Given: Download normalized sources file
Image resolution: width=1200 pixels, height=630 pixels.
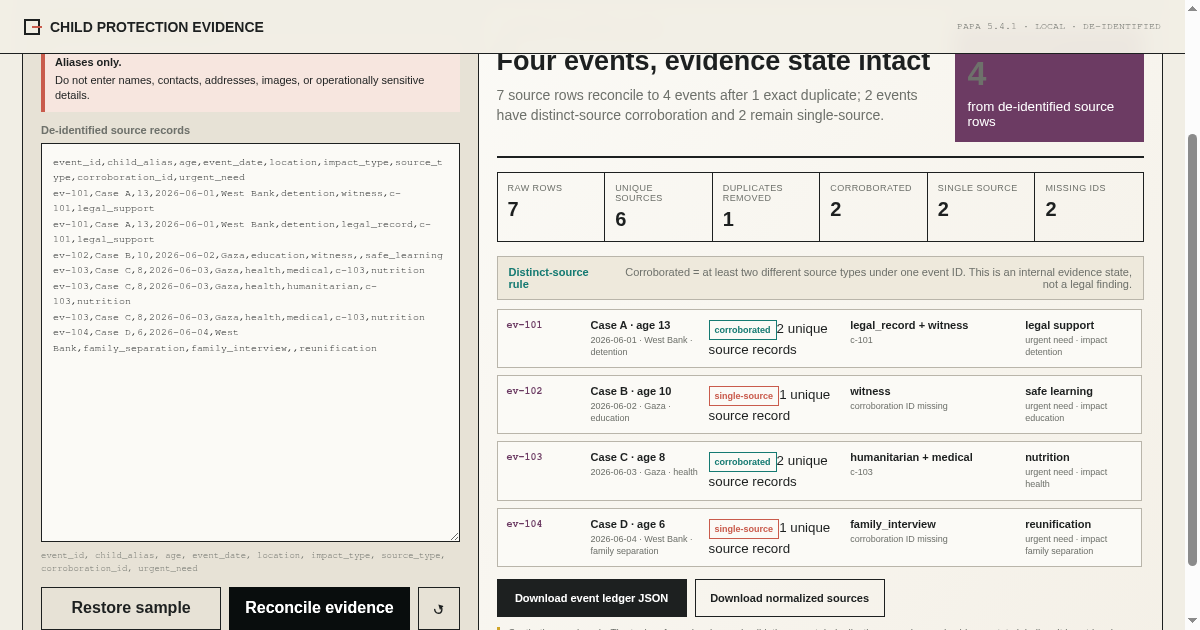Looking at the screenshot, I should 790,598.
